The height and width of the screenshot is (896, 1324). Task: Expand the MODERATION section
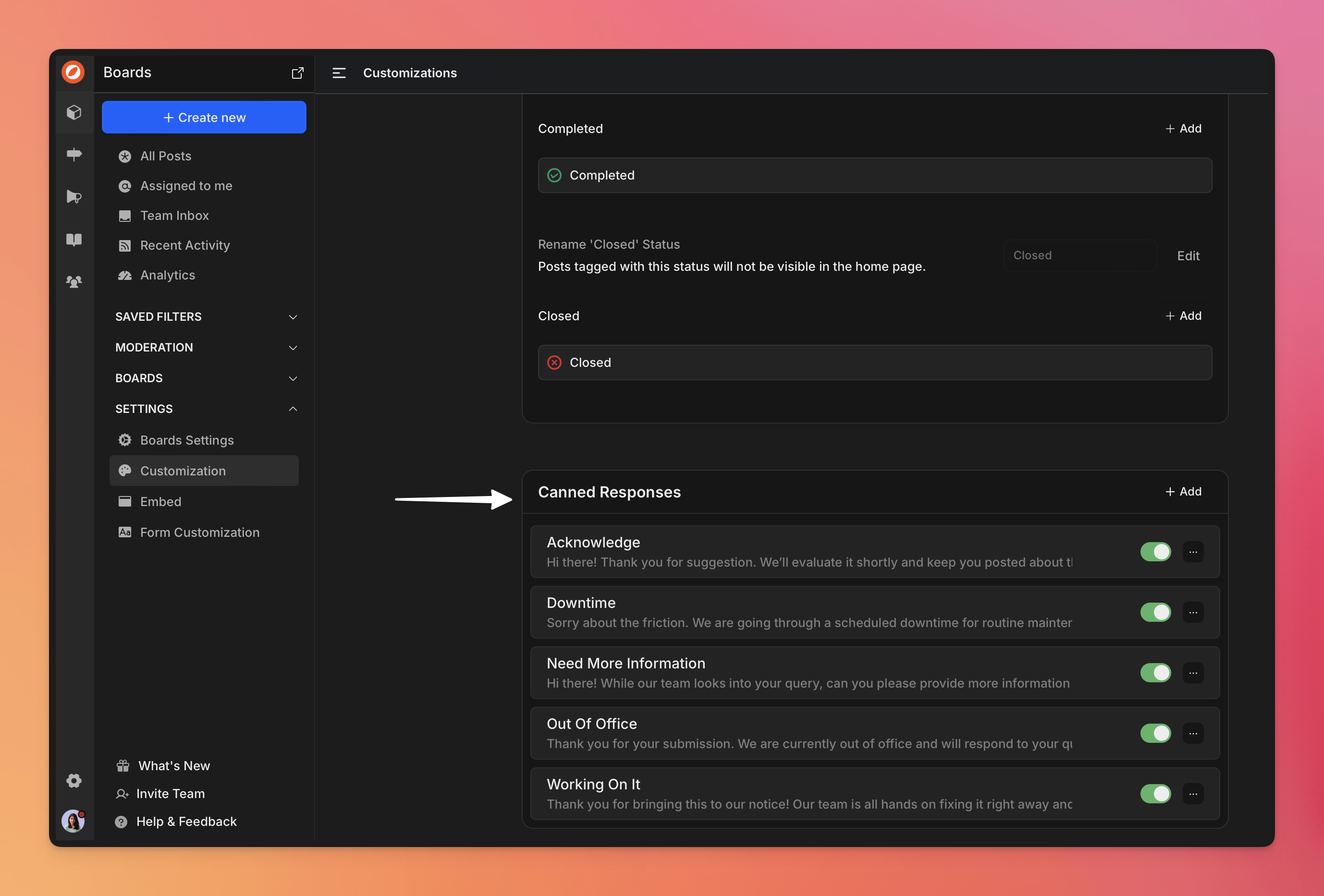coord(292,347)
